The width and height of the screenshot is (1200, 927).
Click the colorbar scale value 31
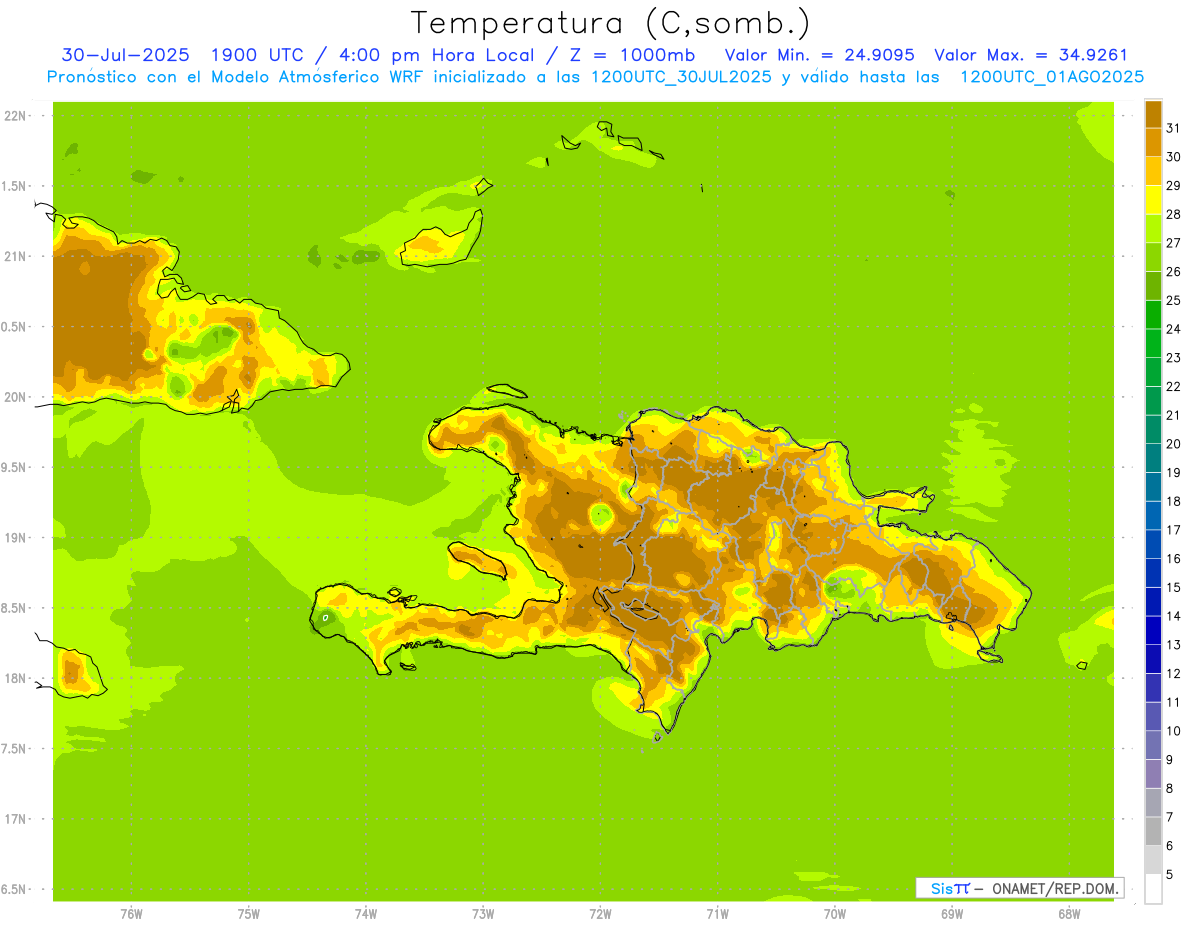click(1173, 128)
